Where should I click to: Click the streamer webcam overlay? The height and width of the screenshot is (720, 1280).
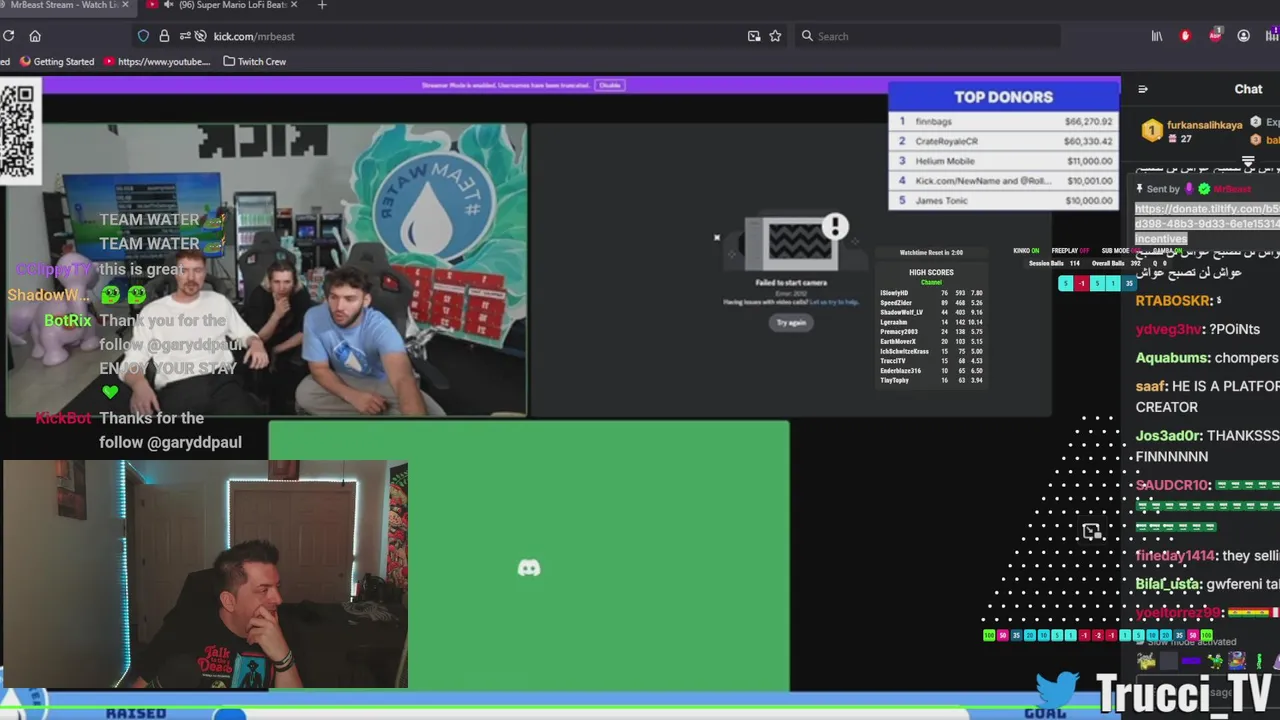pos(205,575)
